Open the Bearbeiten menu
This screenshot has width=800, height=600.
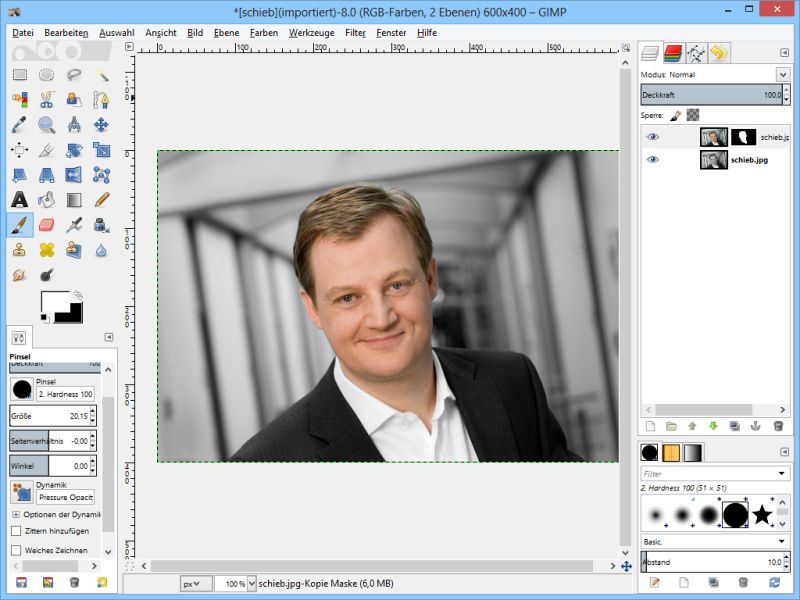pos(66,33)
